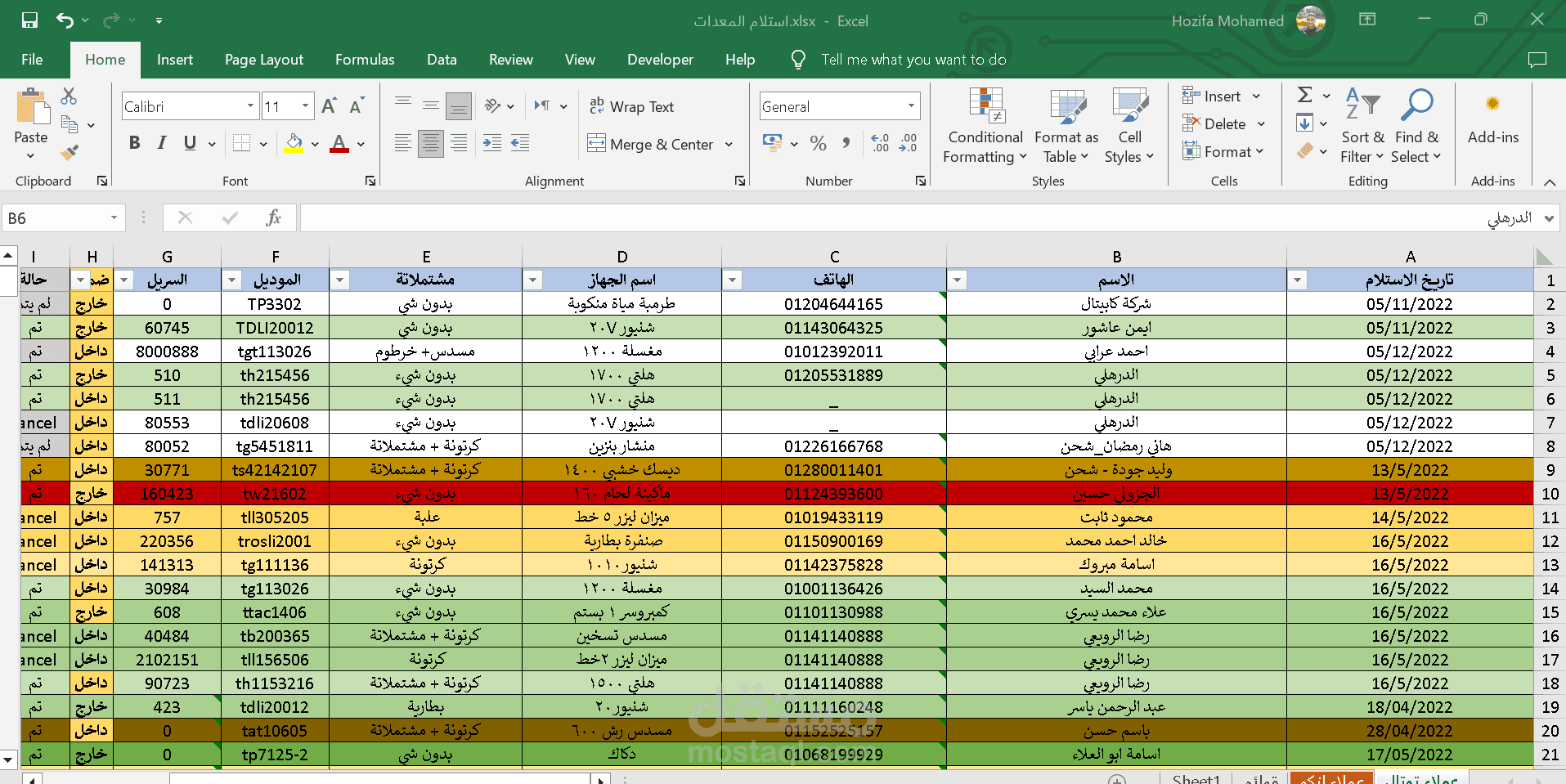Switch to the Sheet1 worksheet tab

tap(1196, 778)
